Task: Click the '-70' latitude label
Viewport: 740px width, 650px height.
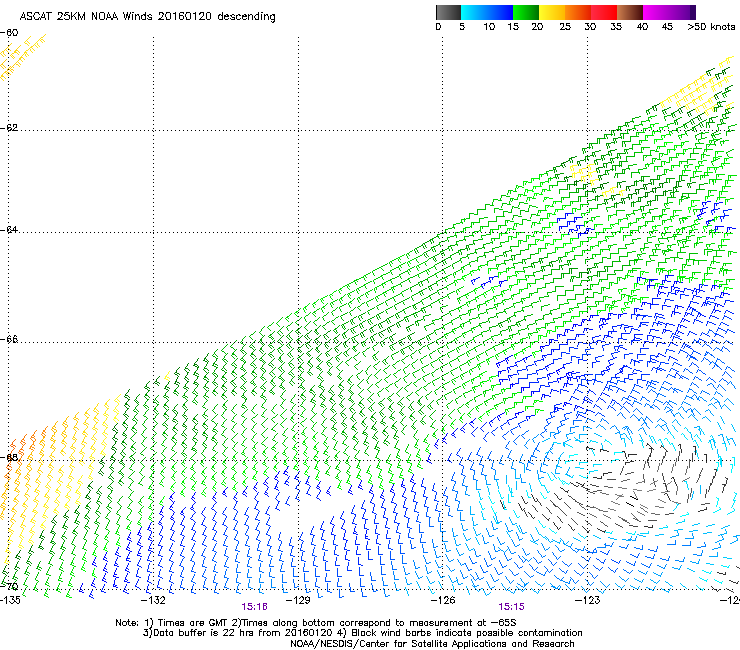Action: tap(9, 587)
